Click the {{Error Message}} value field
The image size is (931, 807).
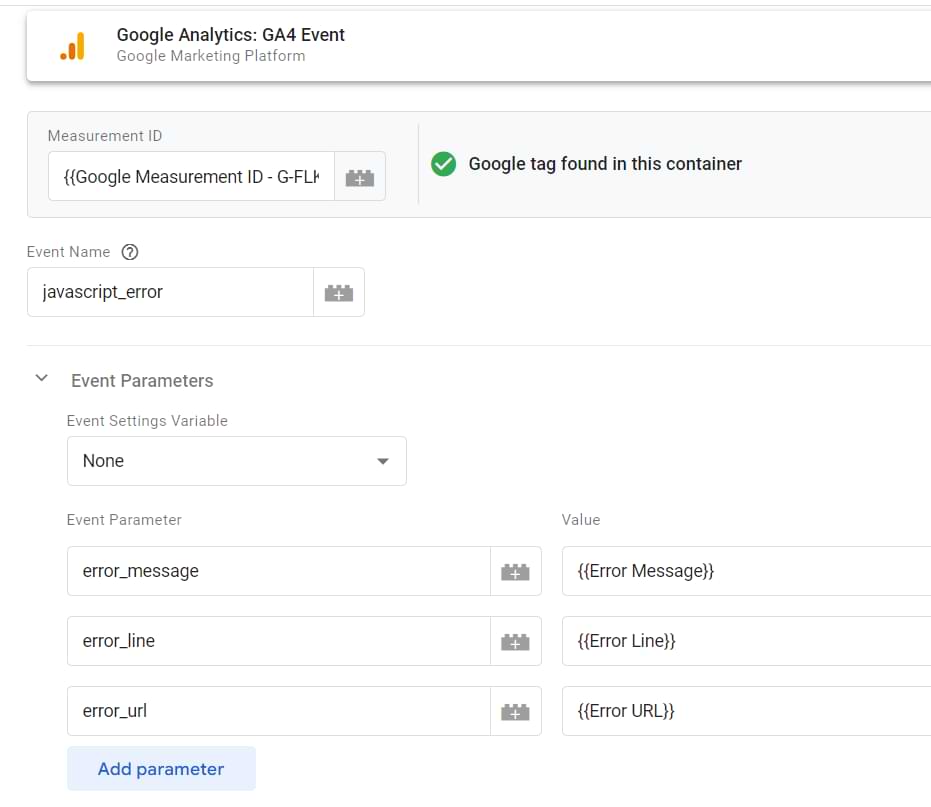point(745,571)
